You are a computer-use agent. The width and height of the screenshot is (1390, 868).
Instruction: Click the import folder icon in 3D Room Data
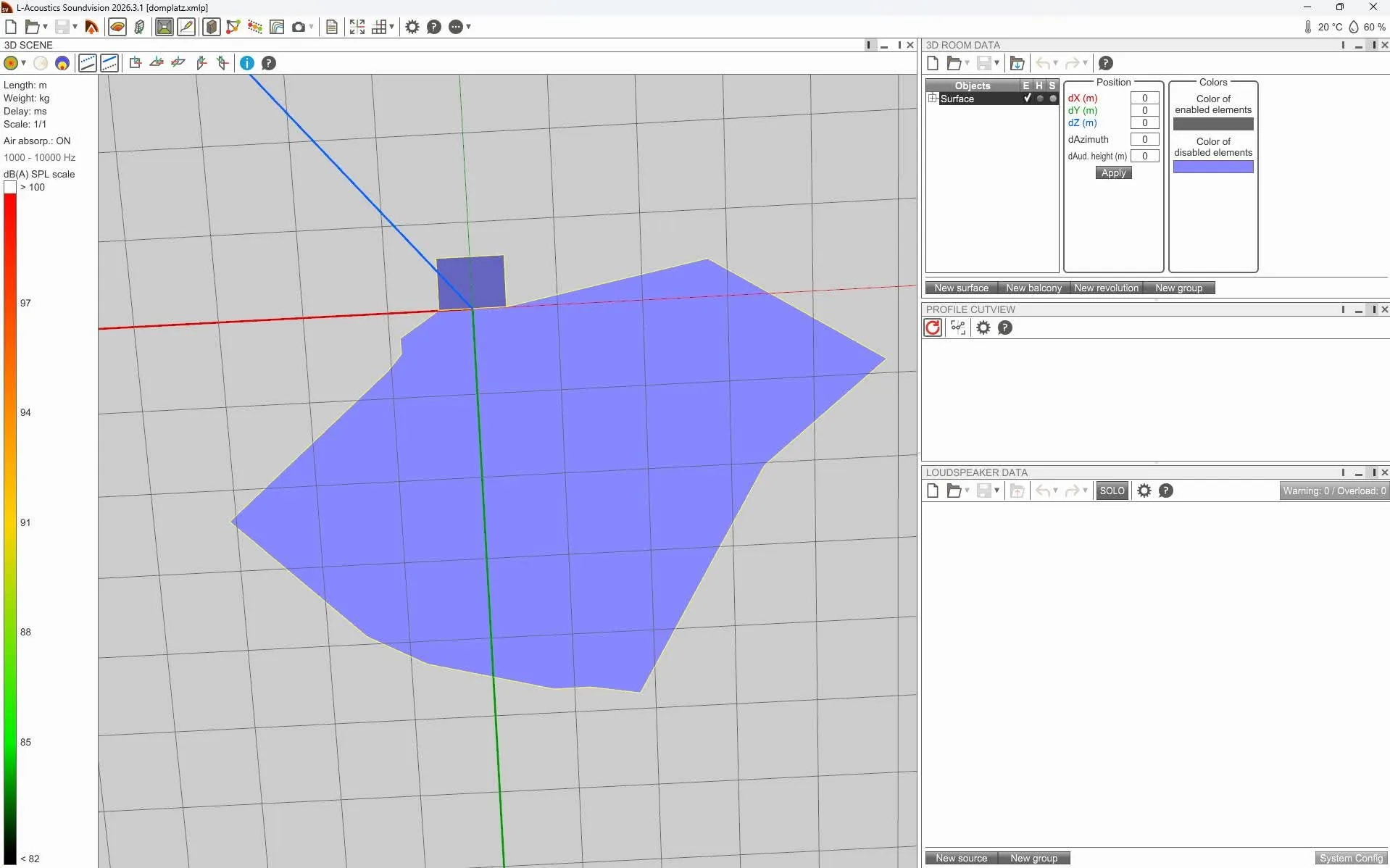[1017, 63]
